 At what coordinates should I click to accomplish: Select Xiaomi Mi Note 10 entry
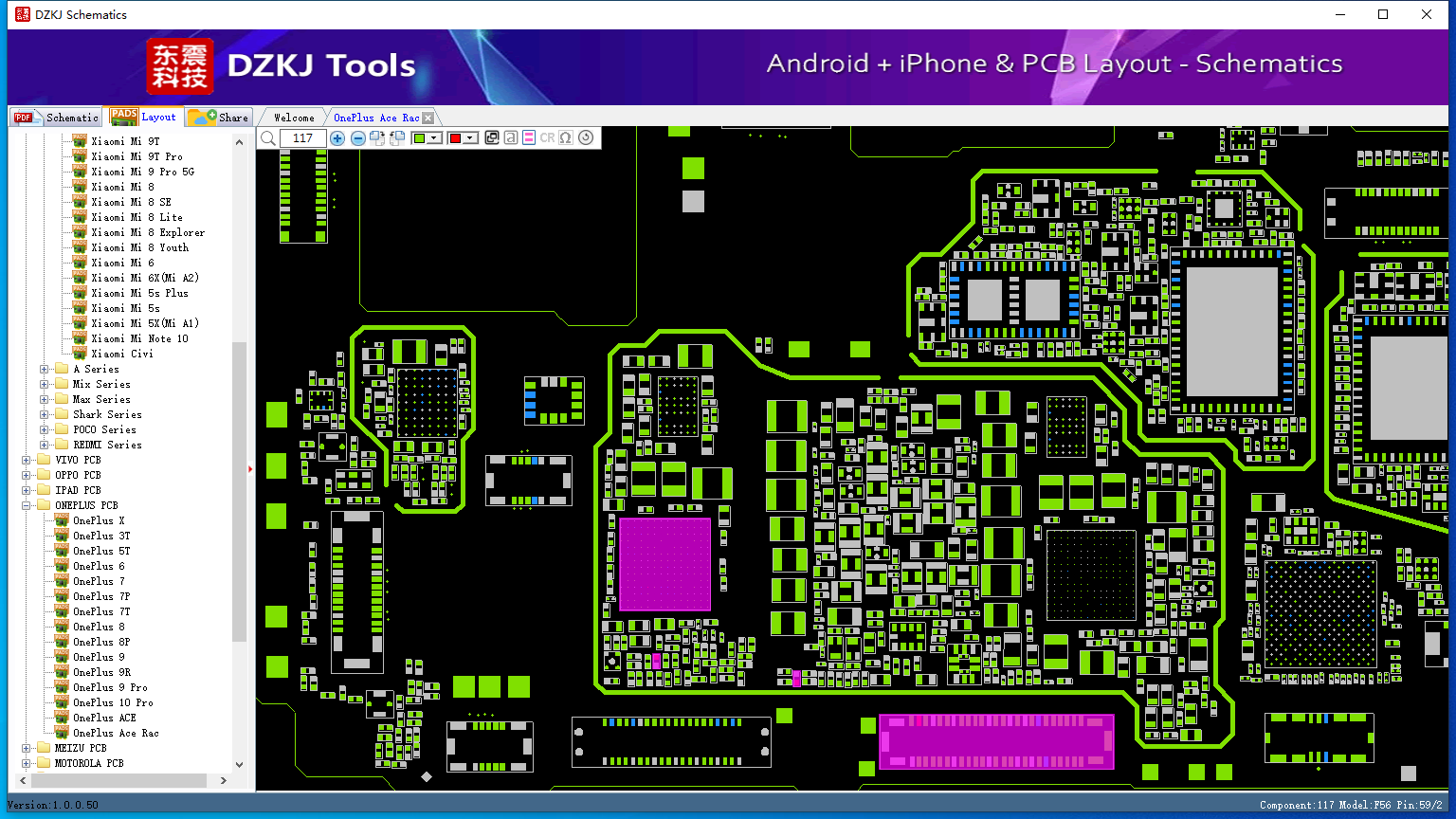139,338
